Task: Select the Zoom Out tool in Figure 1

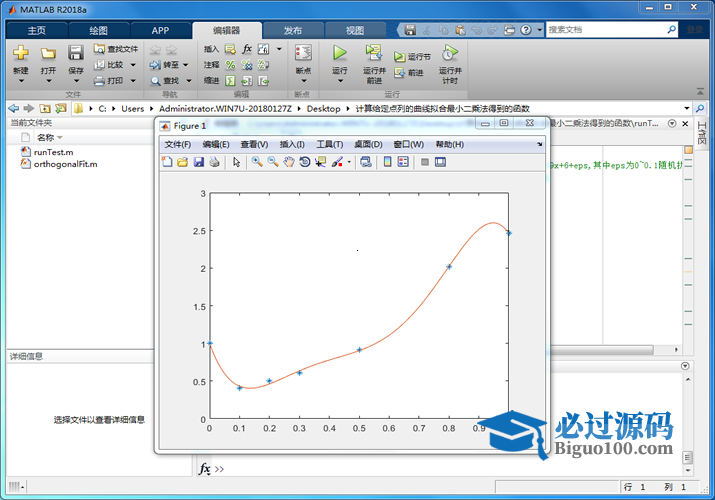Action: tap(273, 162)
